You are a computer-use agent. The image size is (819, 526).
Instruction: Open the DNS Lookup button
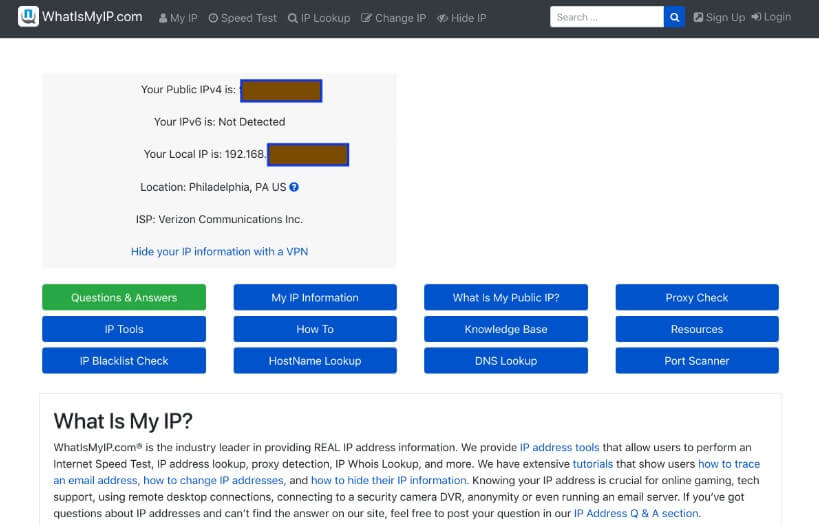(506, 360)
